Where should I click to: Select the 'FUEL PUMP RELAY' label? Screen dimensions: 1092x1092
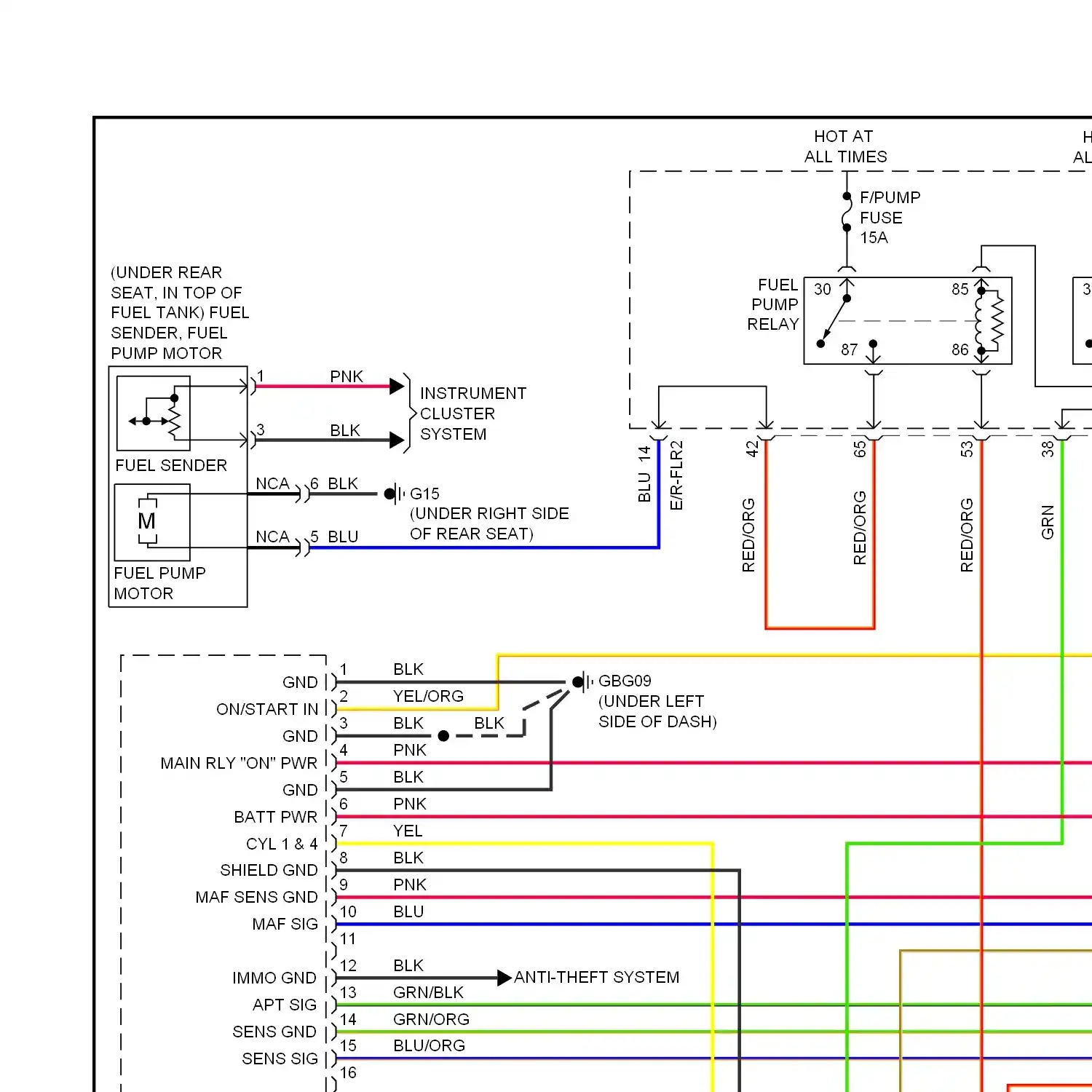click(773, 304)
